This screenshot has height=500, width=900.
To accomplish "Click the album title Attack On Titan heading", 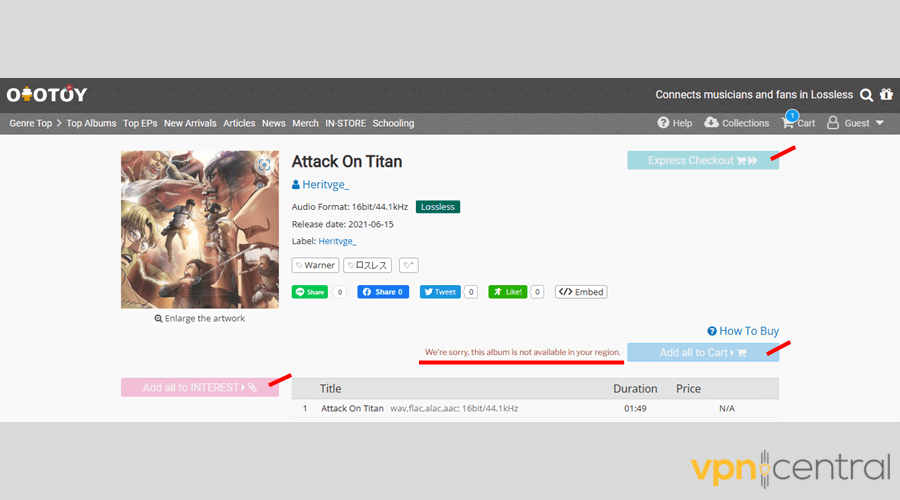I will pyautogui.click(x=347, y=161).
